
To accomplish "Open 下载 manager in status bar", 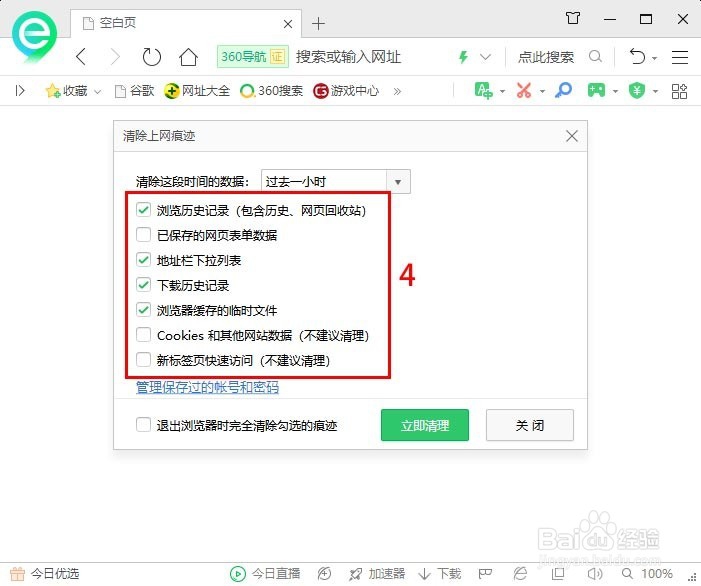I will tap(439, 573).
